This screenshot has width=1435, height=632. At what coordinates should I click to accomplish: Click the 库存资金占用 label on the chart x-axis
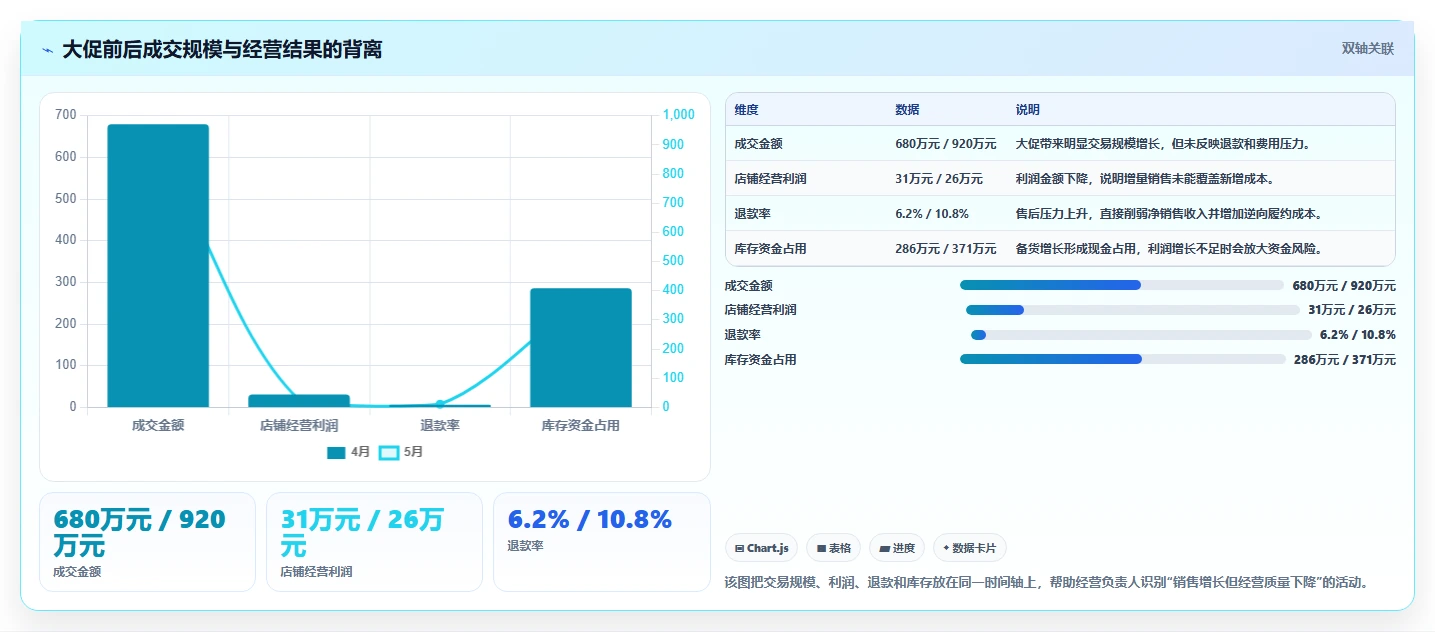581,425
